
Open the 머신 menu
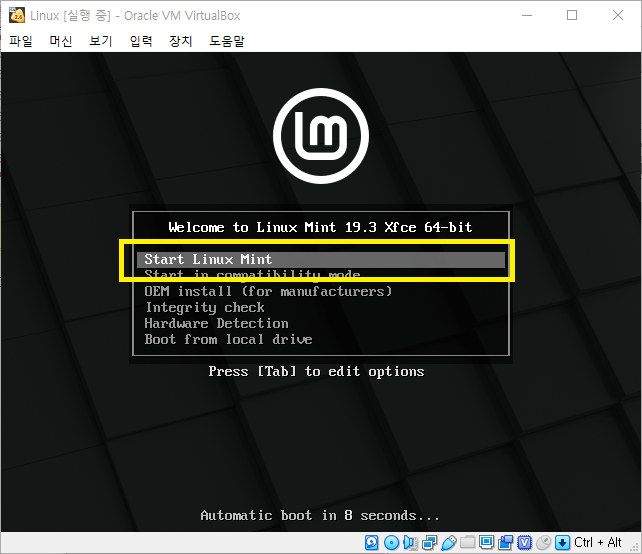(x=61, y=41)
